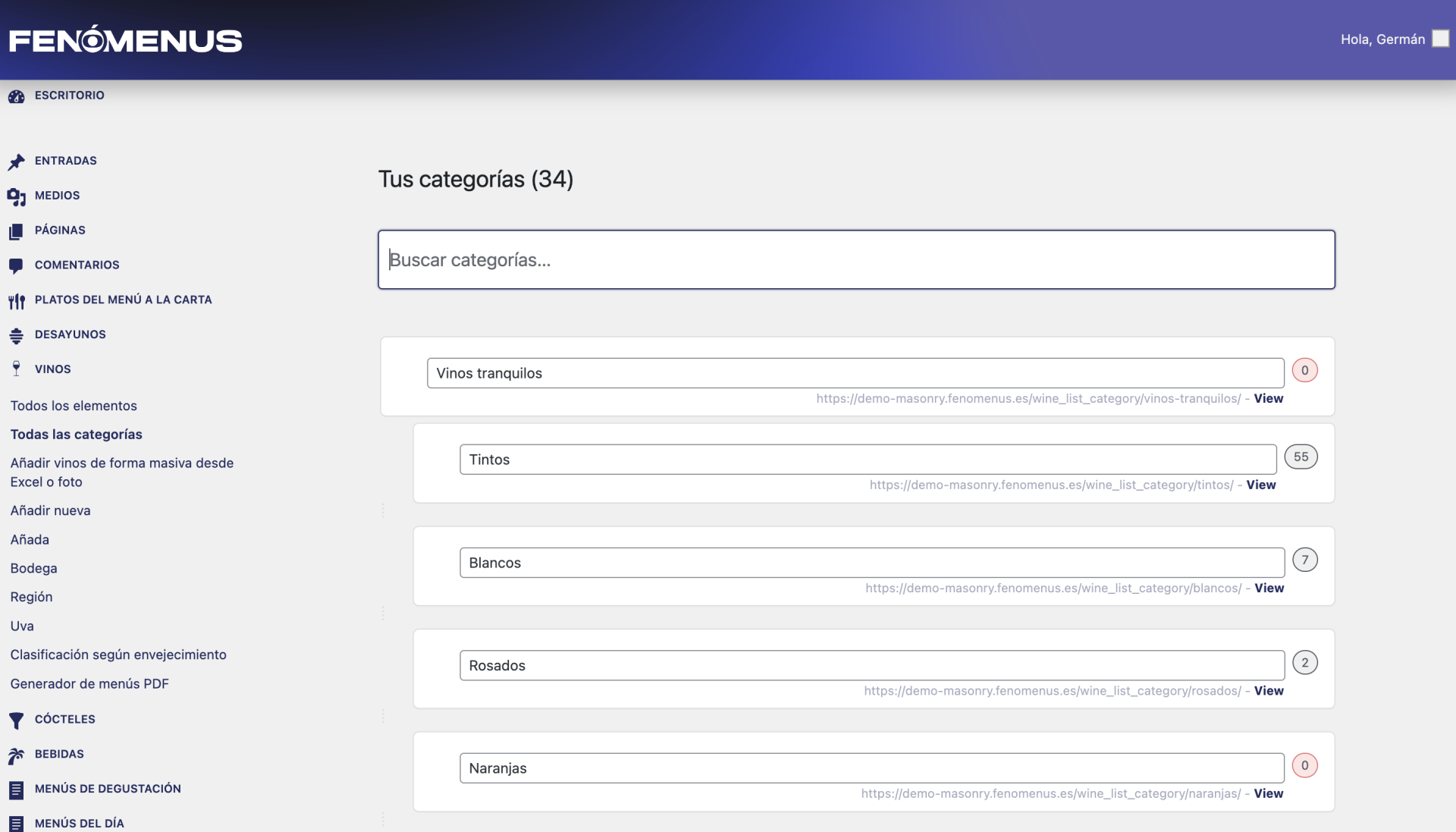Click View link for Tintos category

pyautogui.click(x=1260, y=485)
